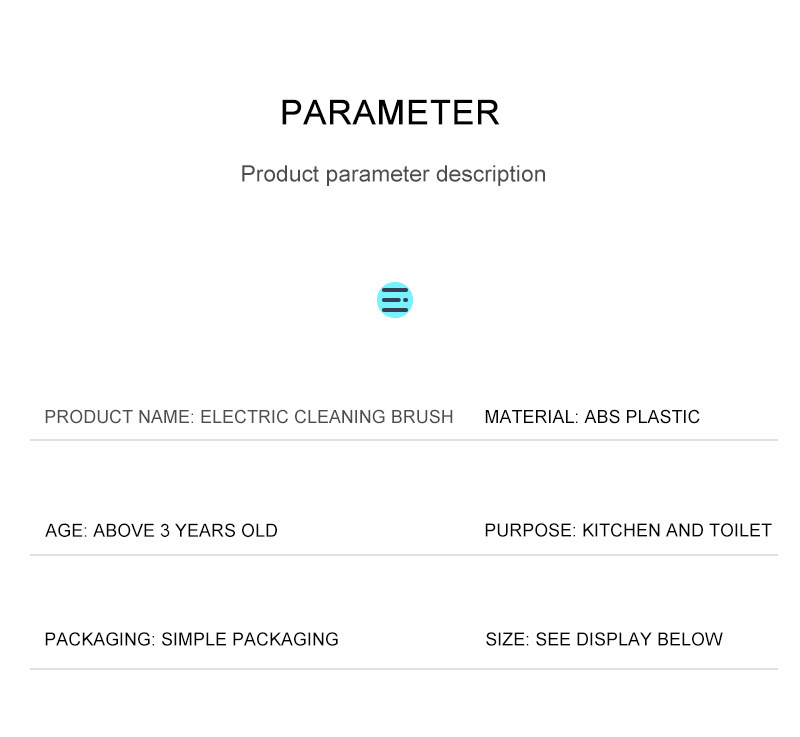Select the "ABOVE 3 YEARS OLD" text
This screenshot has width=800, height=737.
coord(185,531)
